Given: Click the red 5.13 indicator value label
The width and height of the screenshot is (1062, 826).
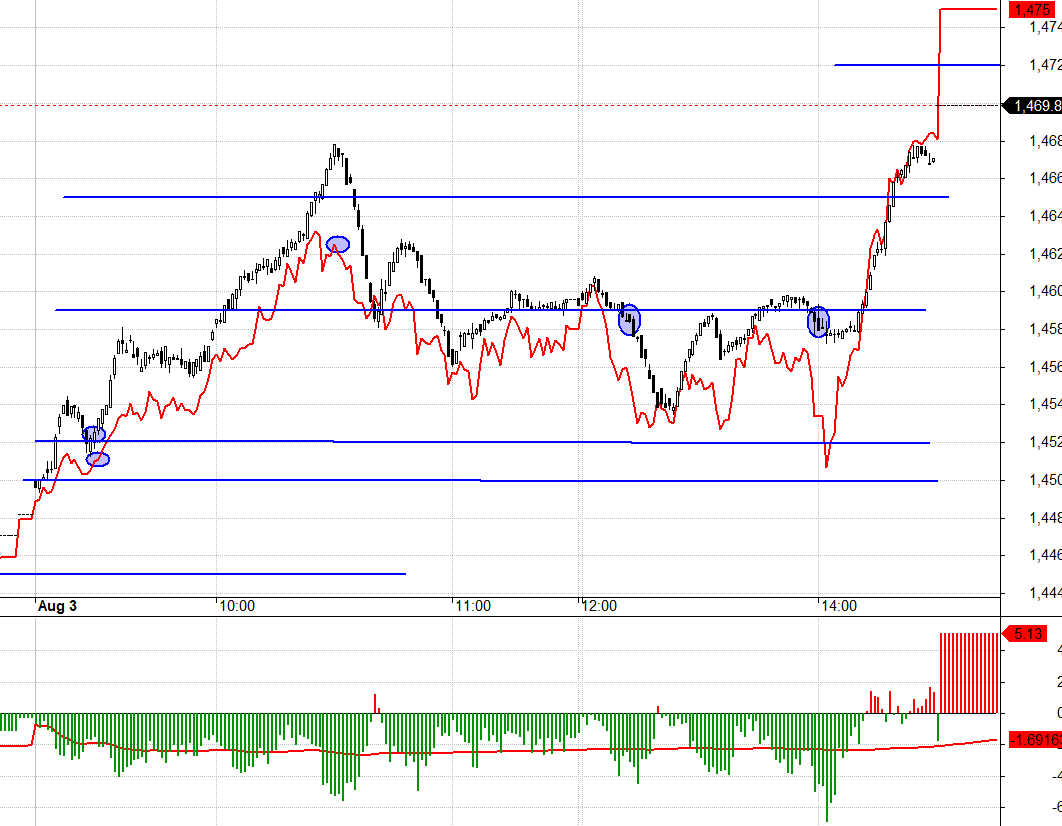Looking at the screenshot, I should [x=1028, y=634].
